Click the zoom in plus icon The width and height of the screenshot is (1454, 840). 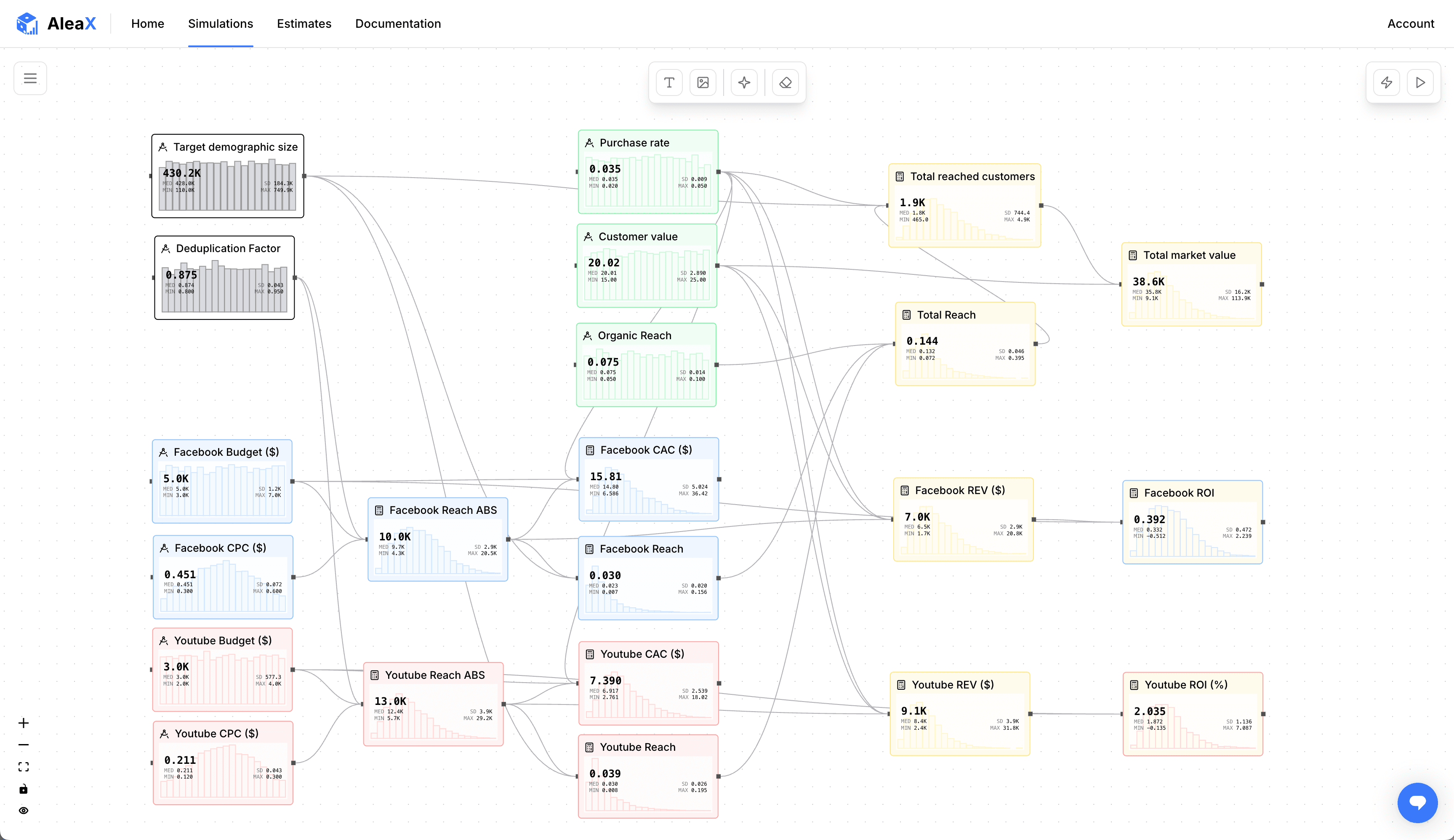[x=24, y=723]
